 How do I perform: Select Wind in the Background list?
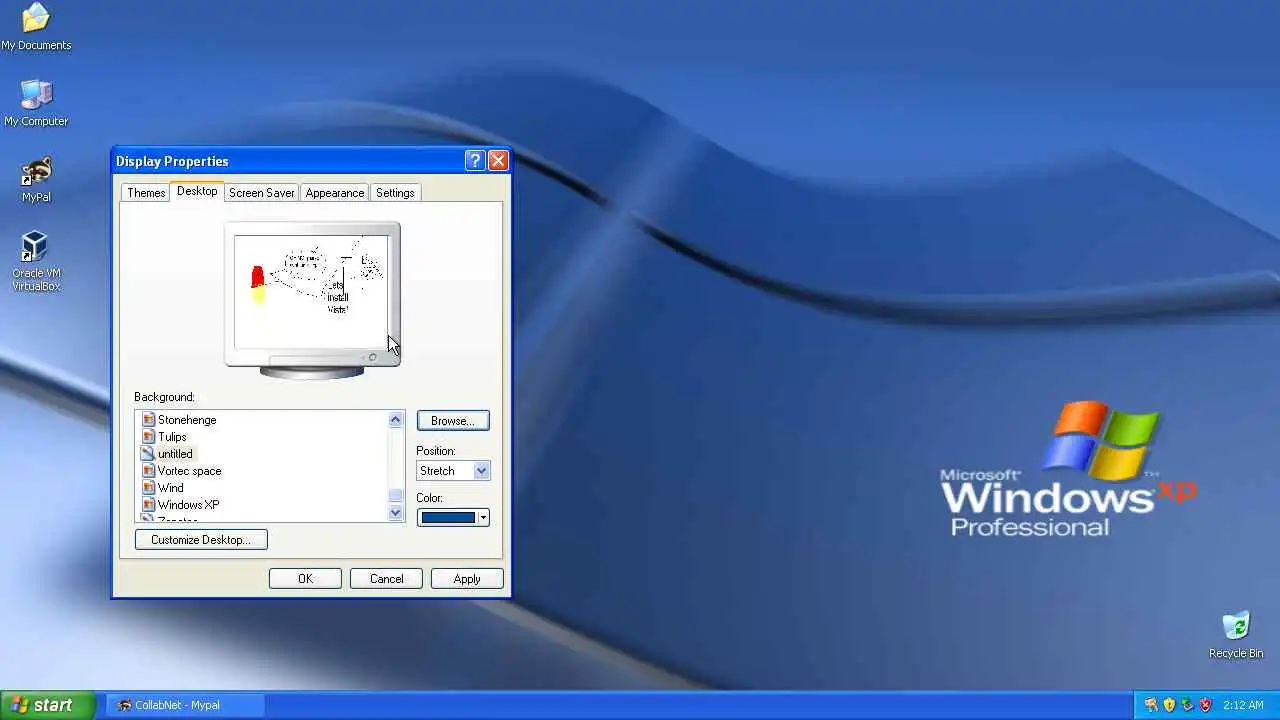[x=170, y=488]
